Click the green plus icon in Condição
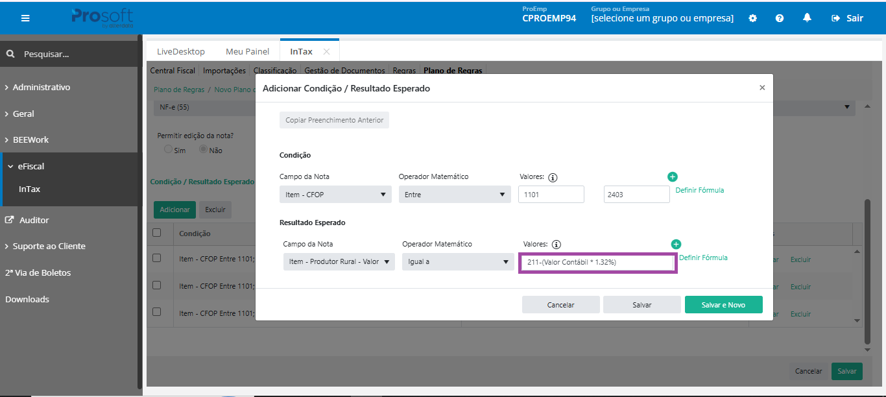Viewport: 886px width, 397px height. click(x=673, y=177)
